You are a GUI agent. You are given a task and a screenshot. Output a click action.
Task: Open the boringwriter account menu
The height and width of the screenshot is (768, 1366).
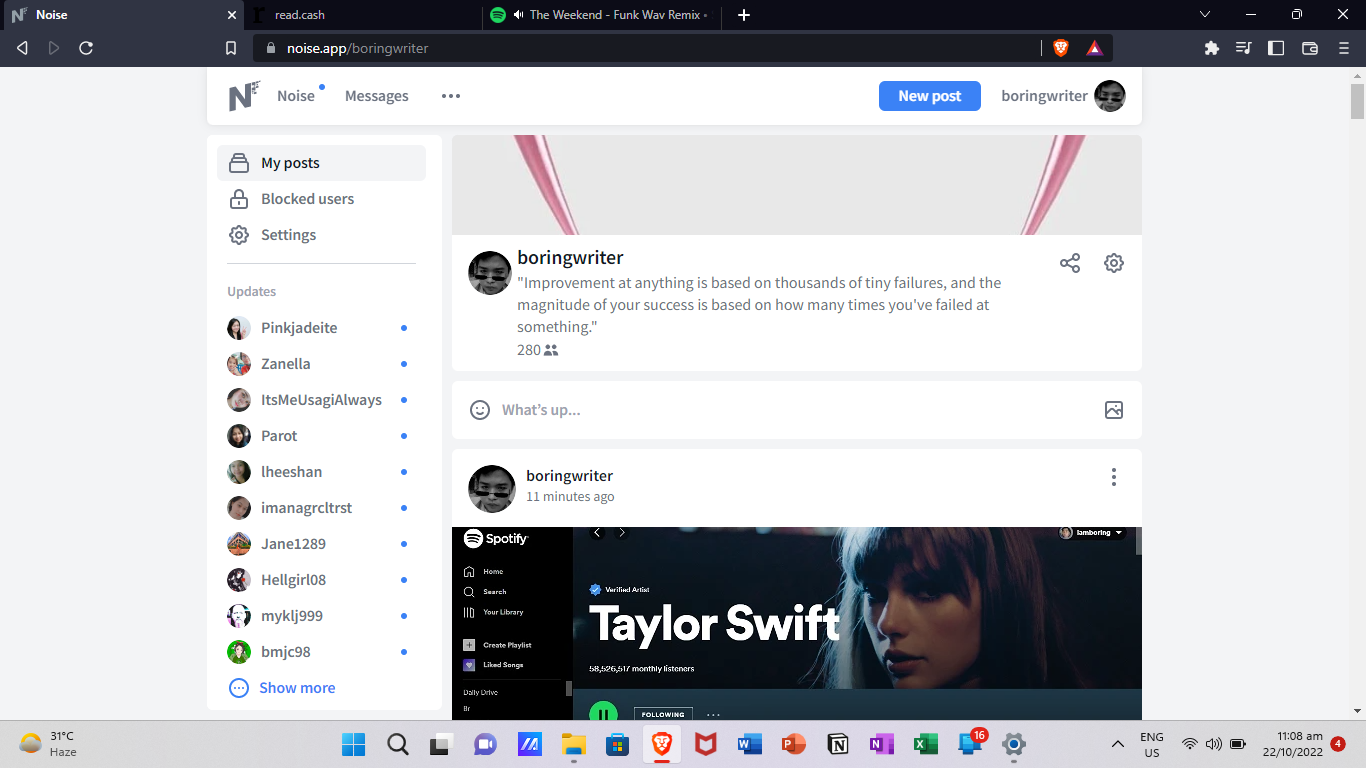coord(1063,96)
